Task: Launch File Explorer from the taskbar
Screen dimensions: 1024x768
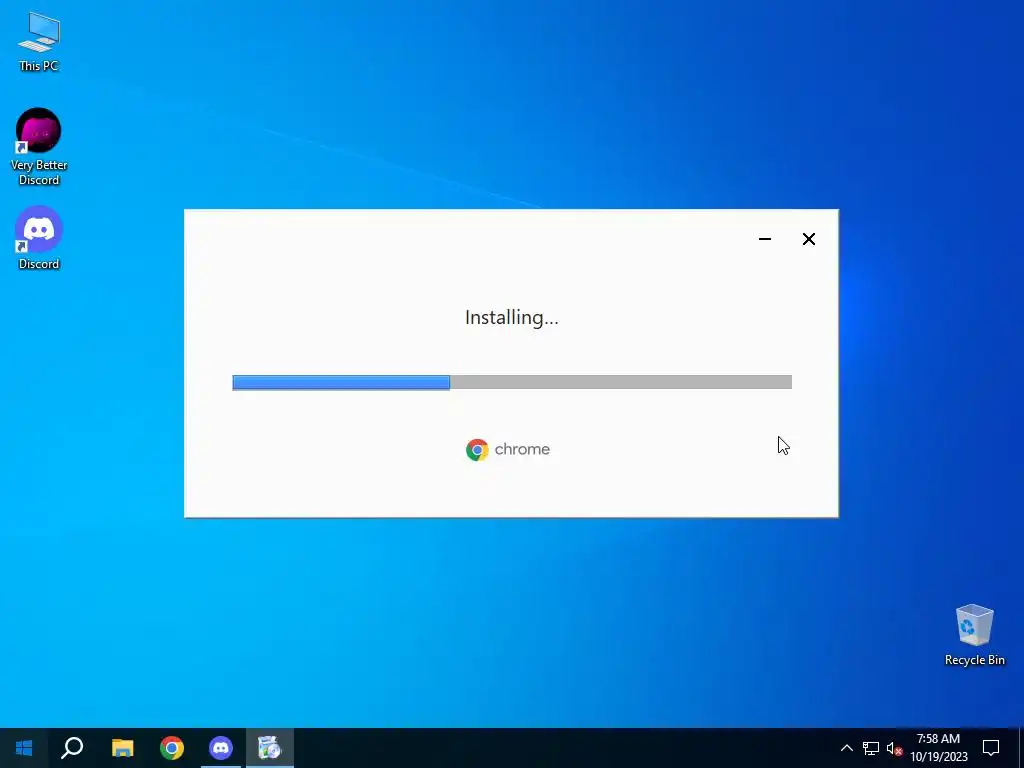Action: click(122, 748)
